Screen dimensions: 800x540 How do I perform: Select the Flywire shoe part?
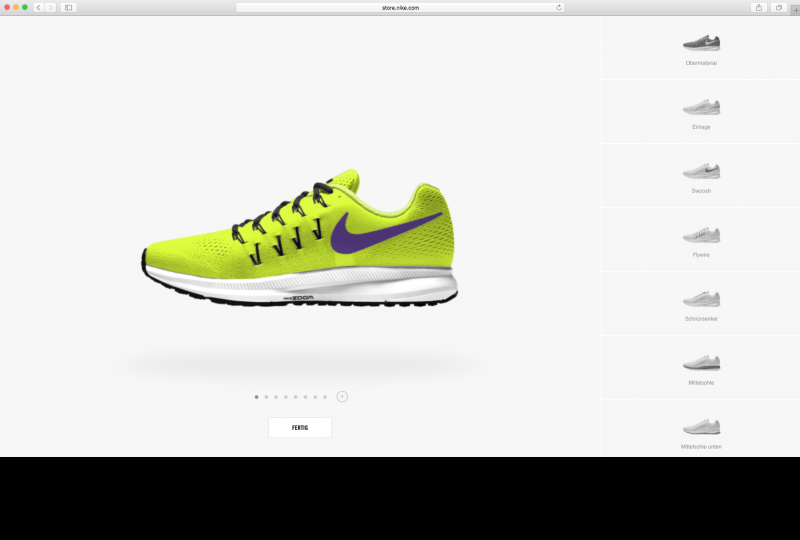(x=701, y=236)
